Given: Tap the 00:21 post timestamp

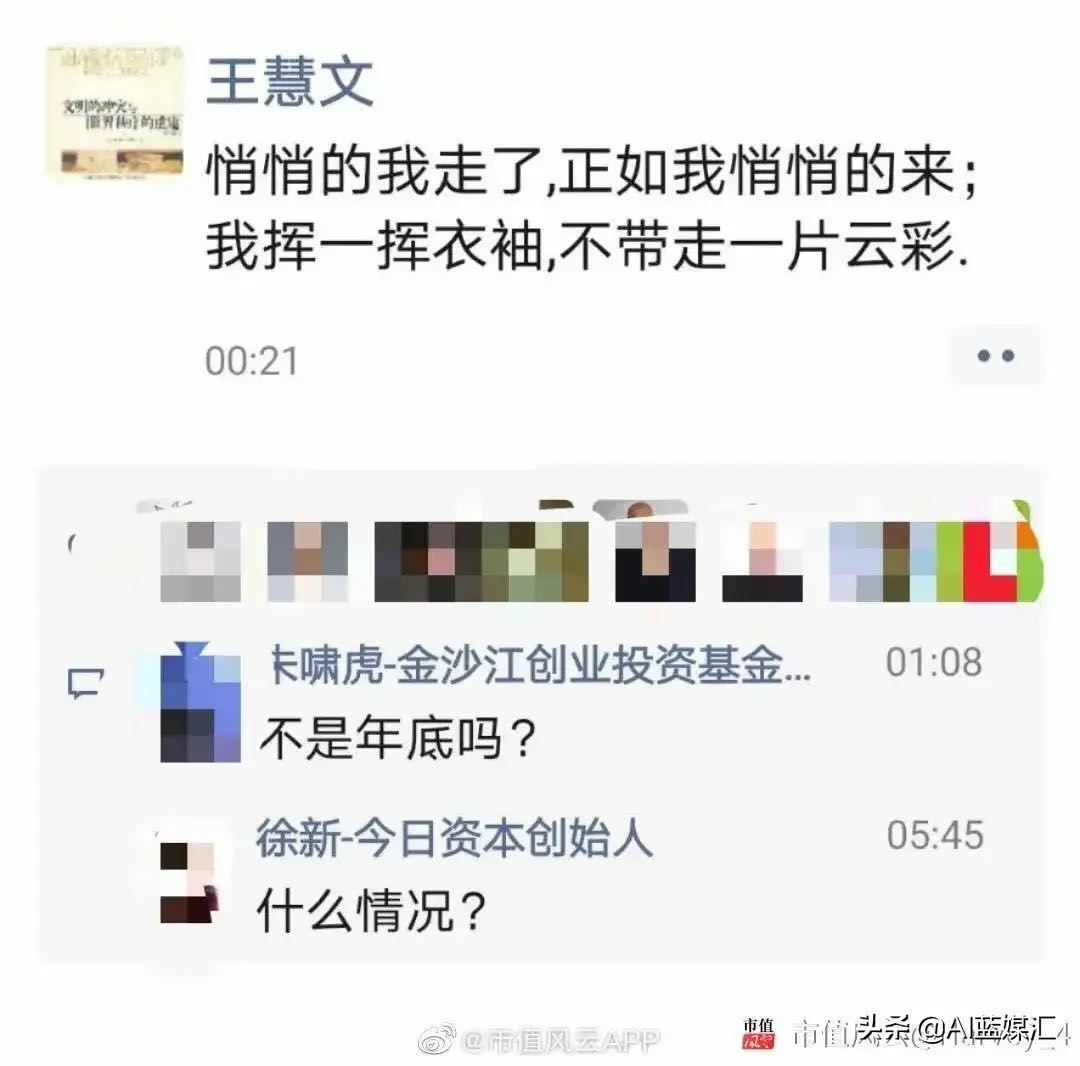Looking at the screenshot, I should 251,362.
